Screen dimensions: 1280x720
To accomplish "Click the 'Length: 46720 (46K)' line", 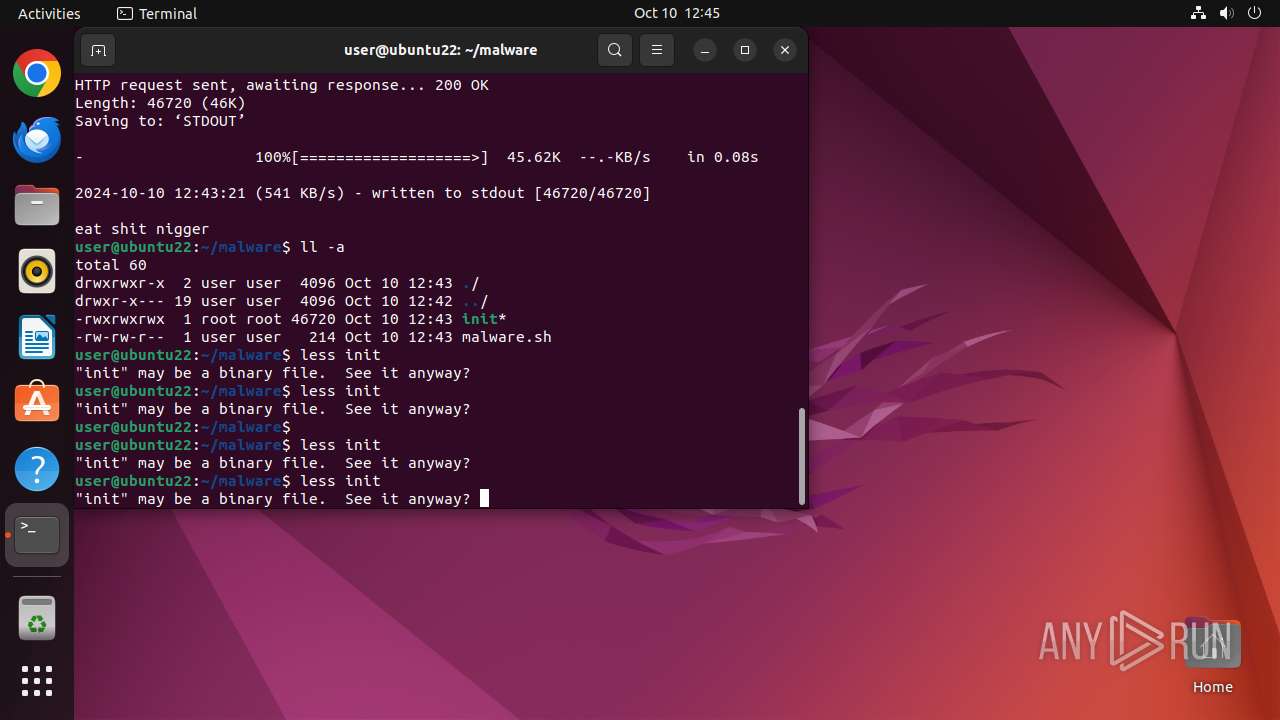I will (160, 103).
